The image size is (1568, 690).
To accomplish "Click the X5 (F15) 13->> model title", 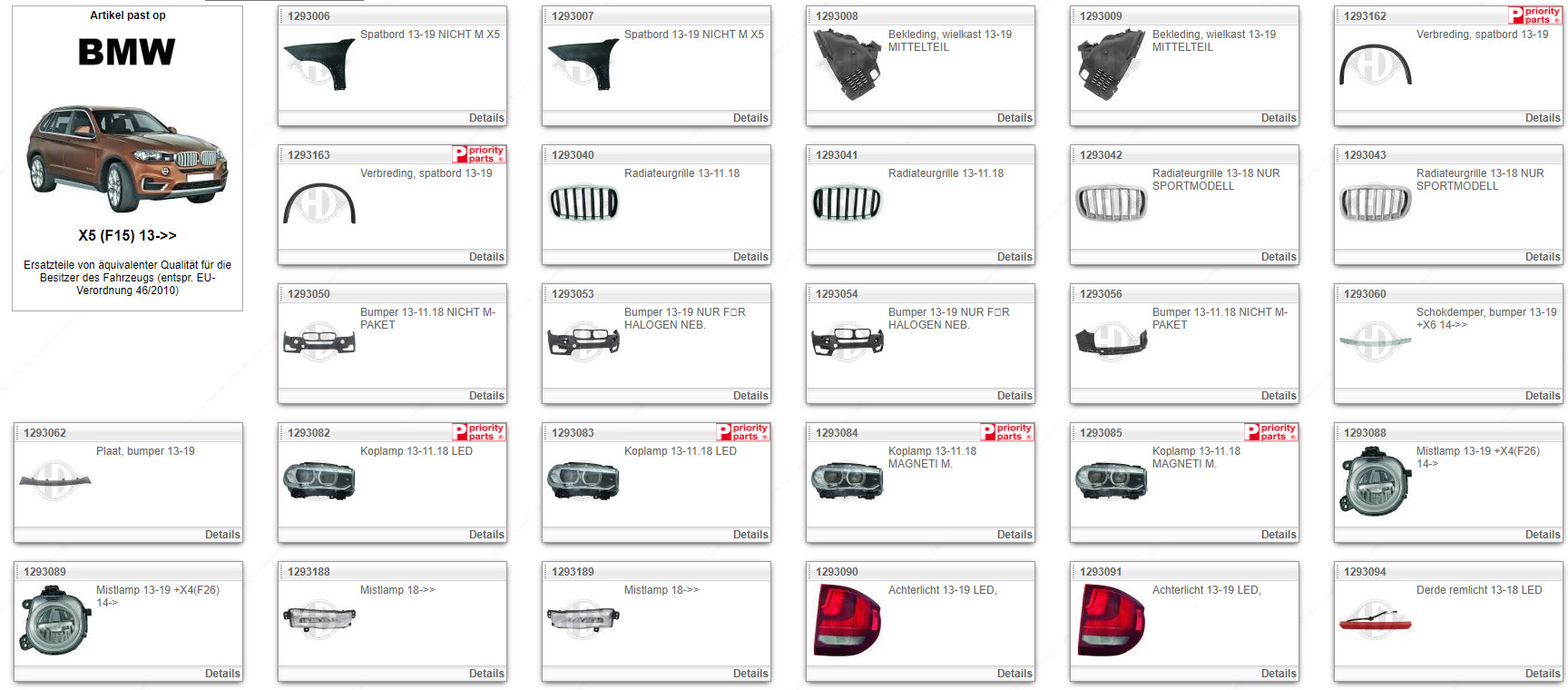I will 127,236.
